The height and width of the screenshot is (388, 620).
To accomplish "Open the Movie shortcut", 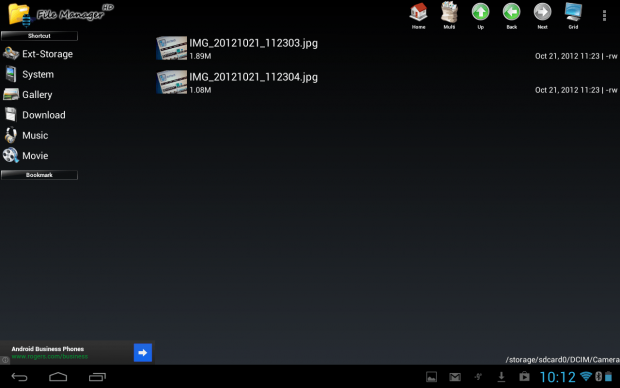I will coord(39,155).
